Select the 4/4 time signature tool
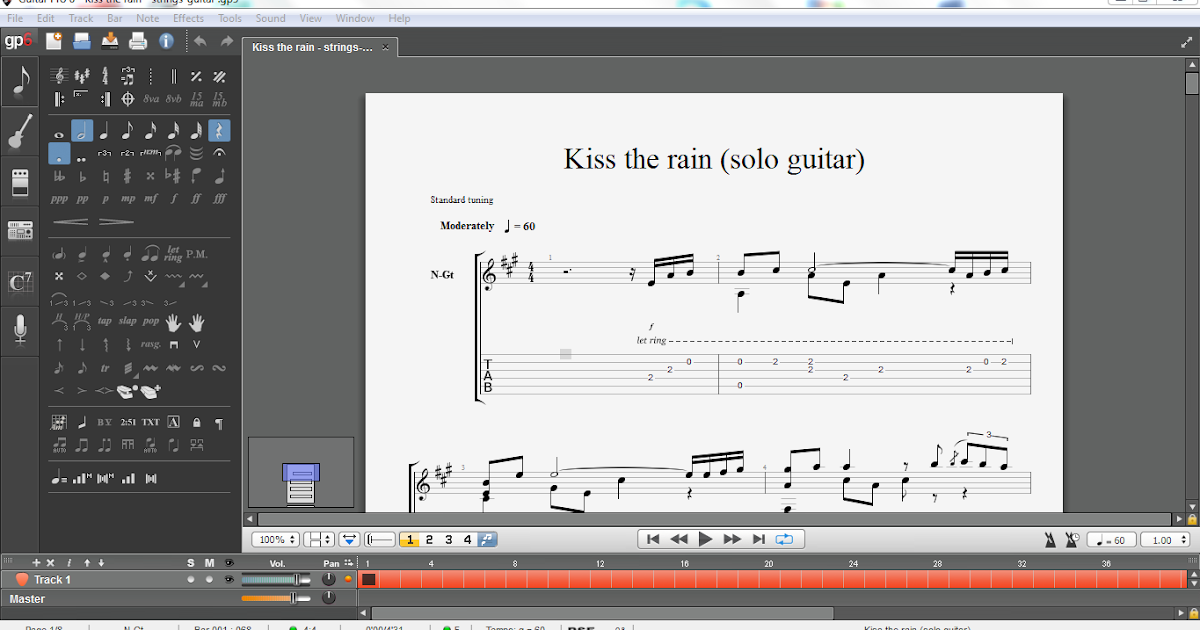Screen dimensions: 1200x630 (105, 76)
